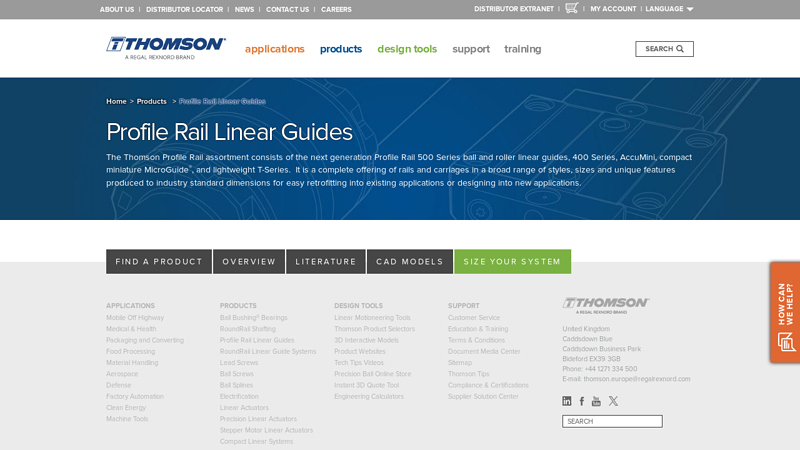Open Precision Ball Online Store link
Image resolution: width=800 pixels, height=450 pixels.
pos(372,374)
